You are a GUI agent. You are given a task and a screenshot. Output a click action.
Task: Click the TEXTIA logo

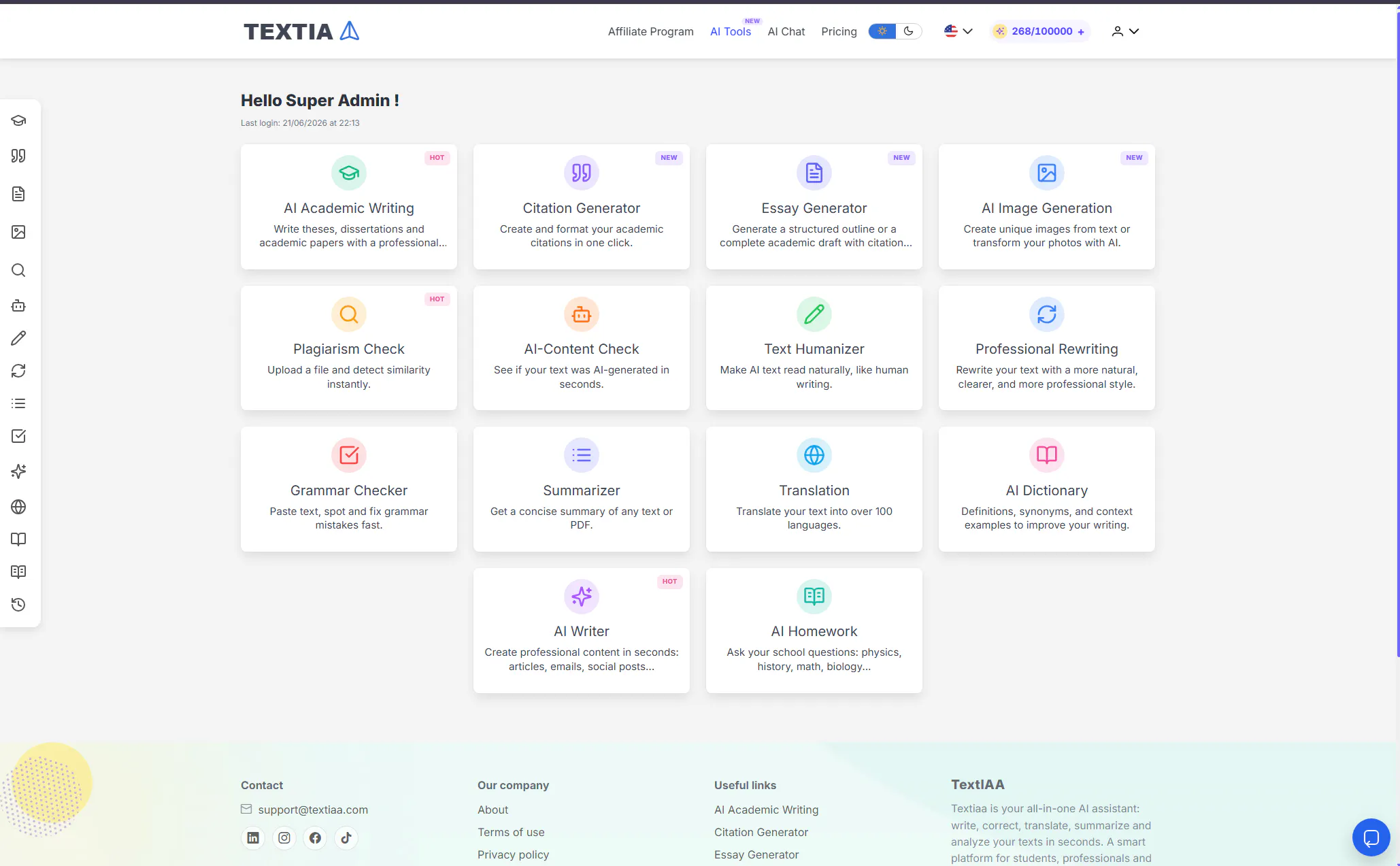pyautogui.click(x=301, y=31)
